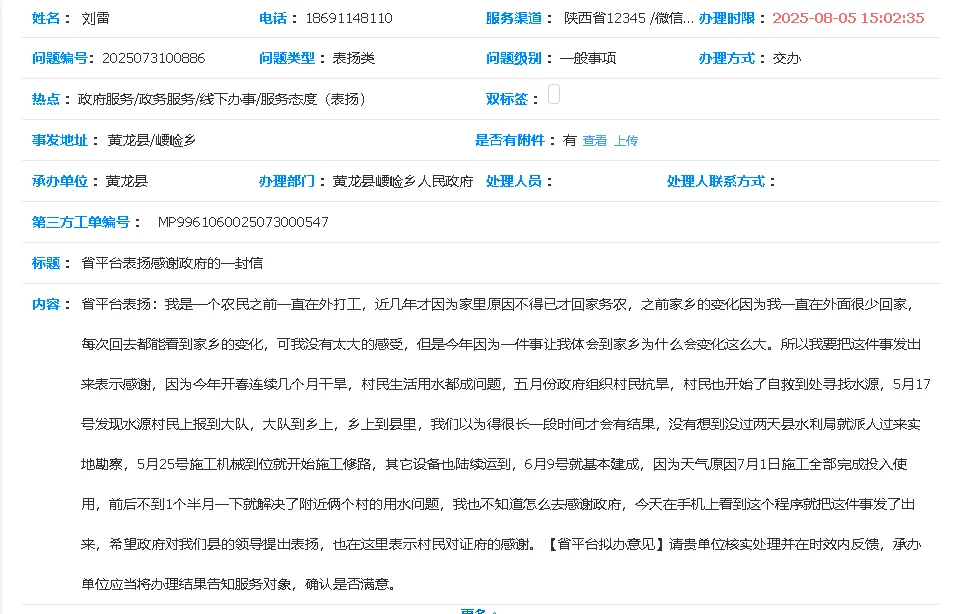Click the 内容 field label

(46, 304)
